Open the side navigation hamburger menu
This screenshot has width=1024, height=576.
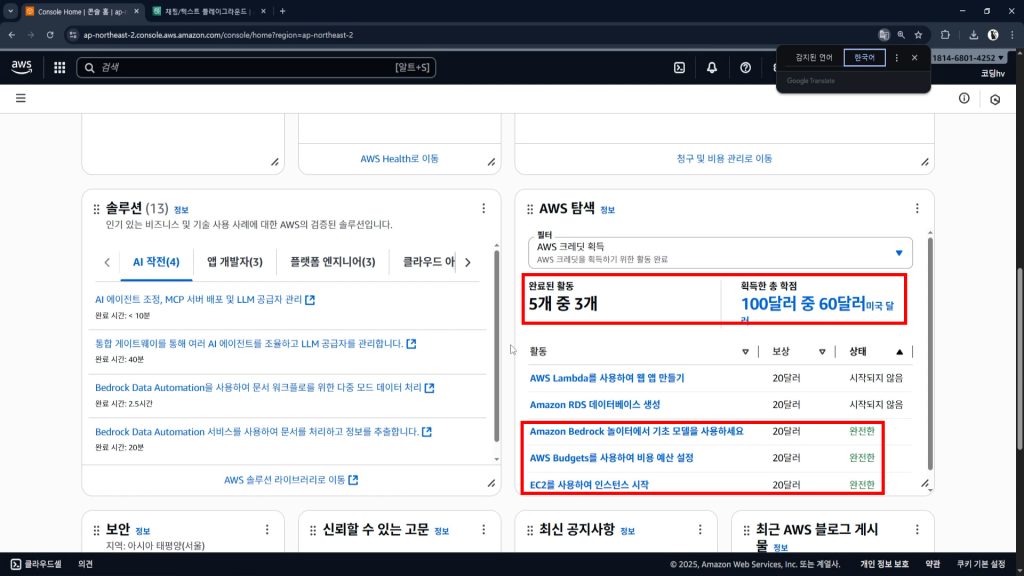[x=21, y=98]
